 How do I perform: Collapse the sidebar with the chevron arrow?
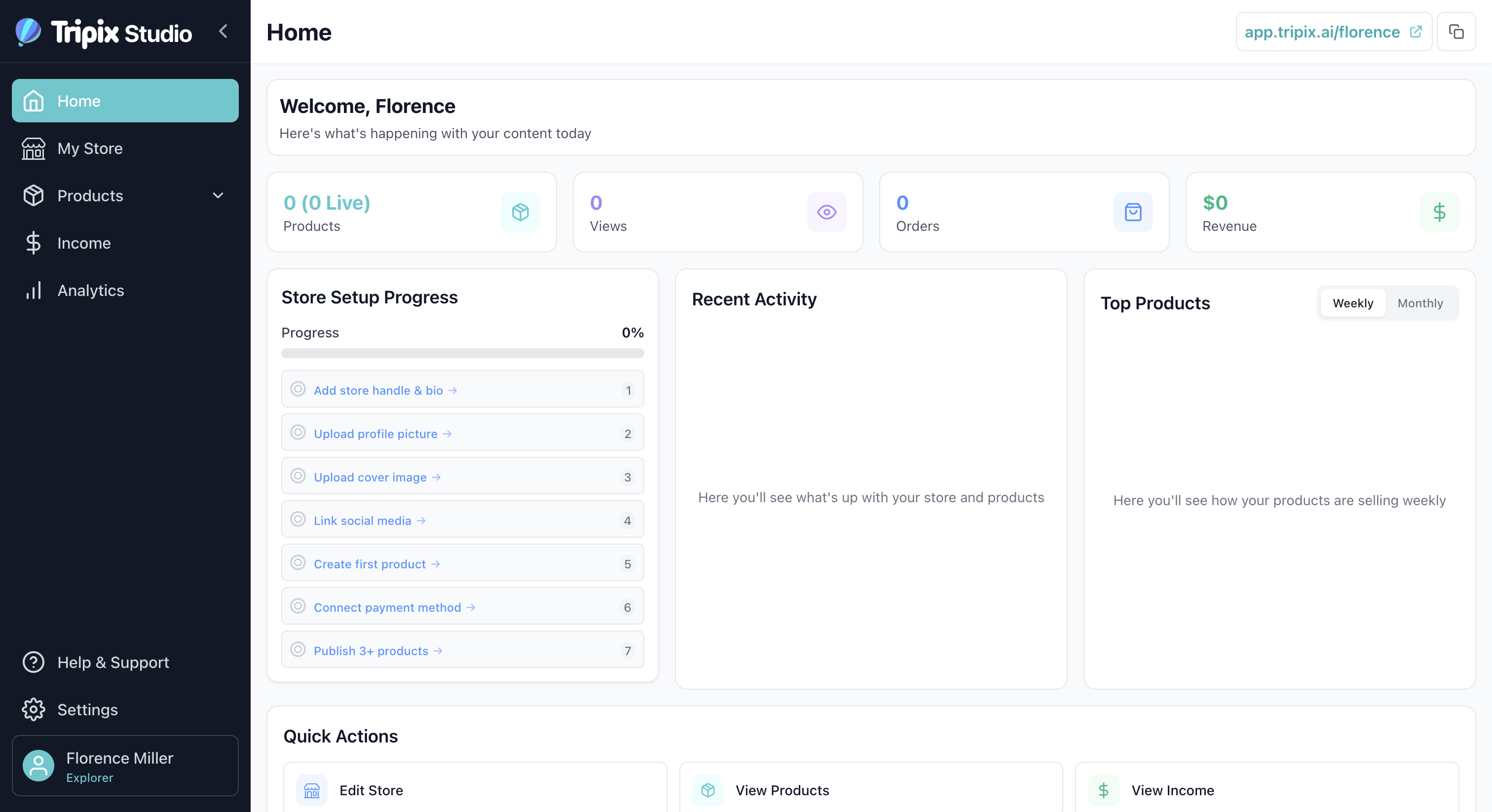coord(223,31)
